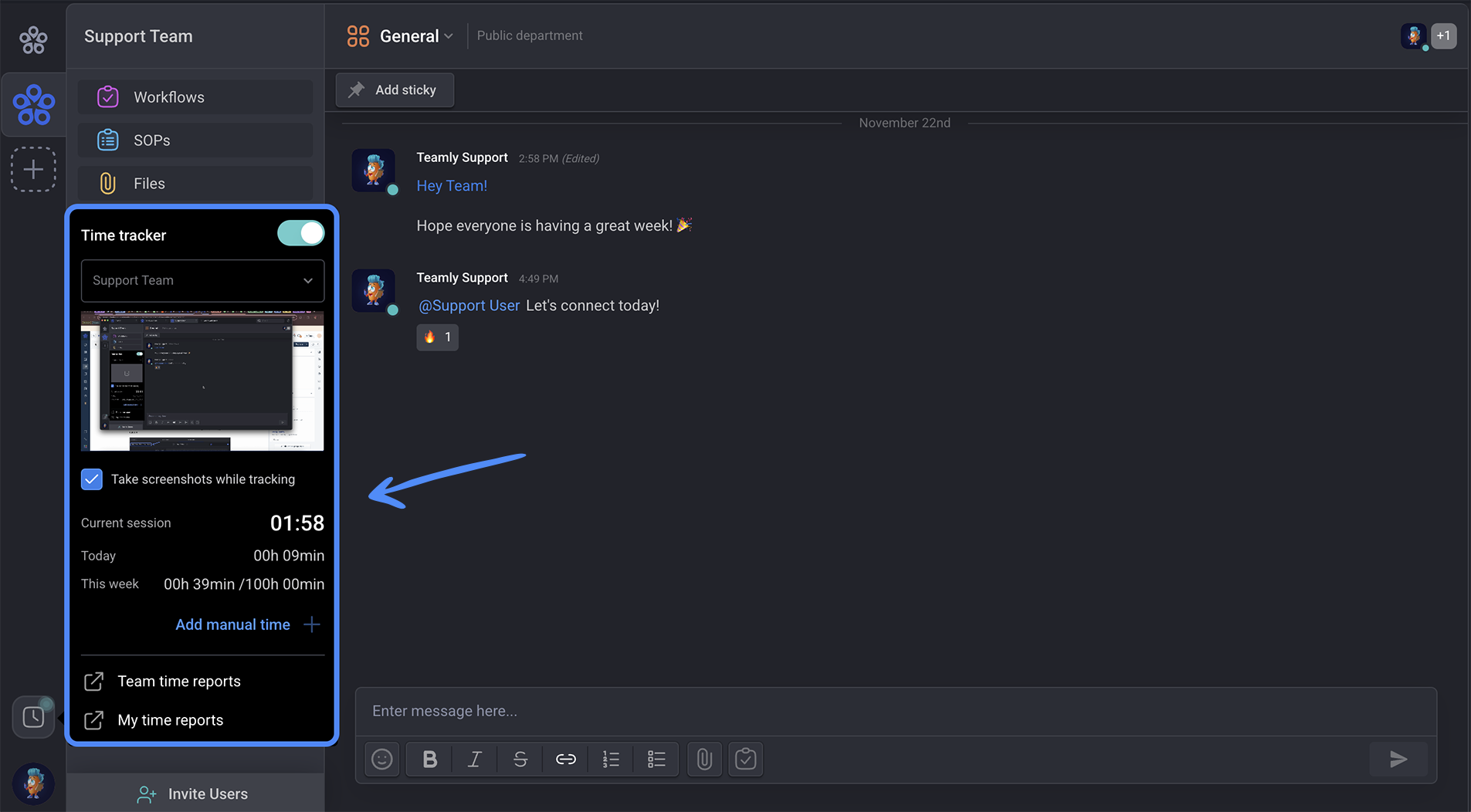The height and width of the screenshot is (812, 1471).
Task: Click the General channel grid icon
Action: 358,36
